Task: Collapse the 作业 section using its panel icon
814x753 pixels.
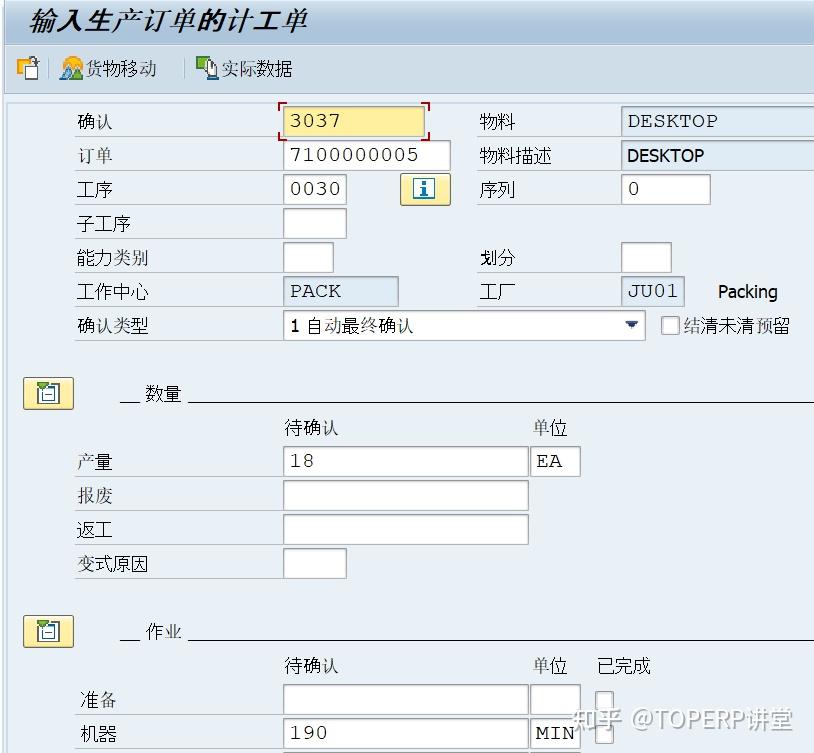Action: pos(47,631)
